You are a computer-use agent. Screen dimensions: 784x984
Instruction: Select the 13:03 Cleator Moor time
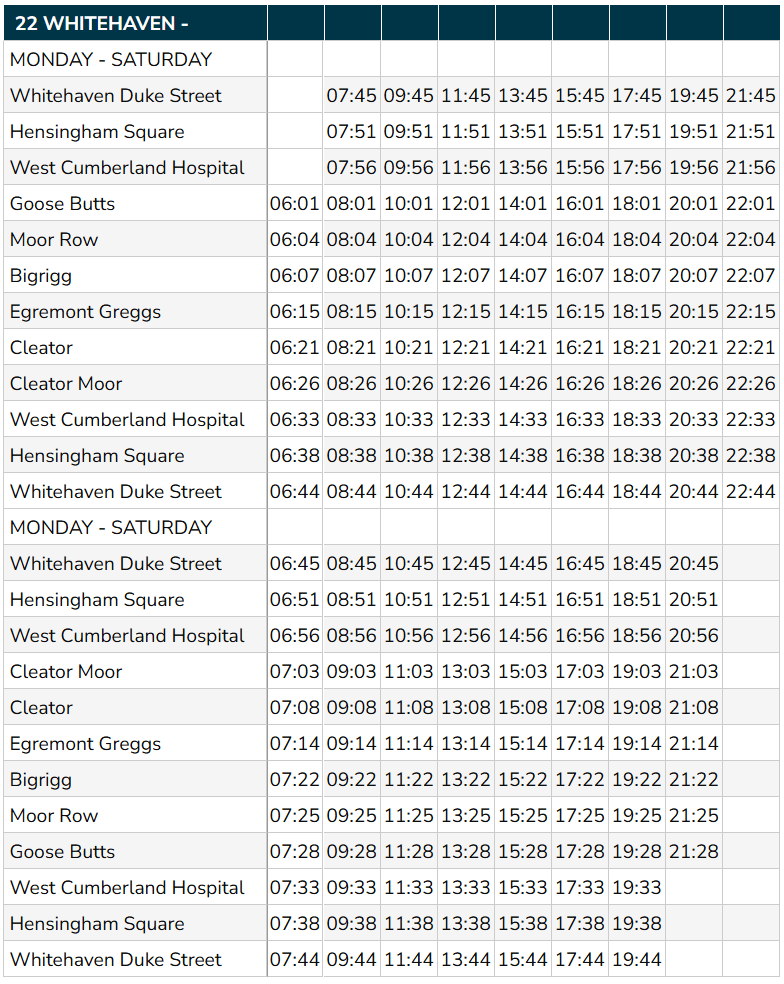pos(466,672)
